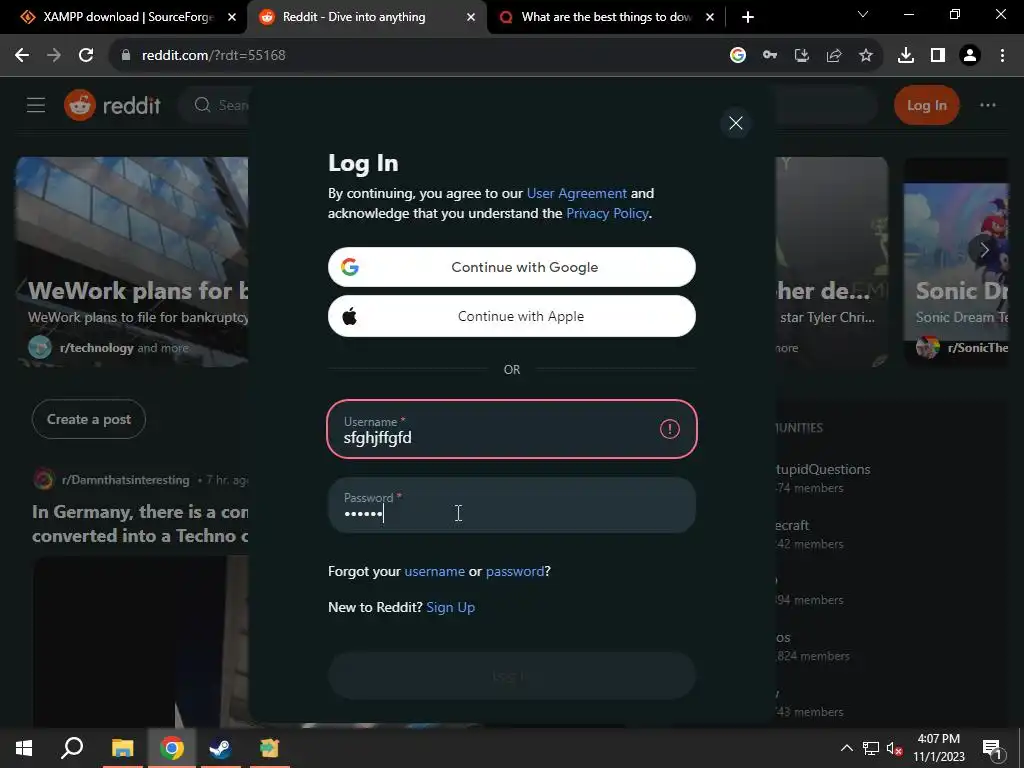Open a new browser tab

pyautogui.click(x=748, y=17)
